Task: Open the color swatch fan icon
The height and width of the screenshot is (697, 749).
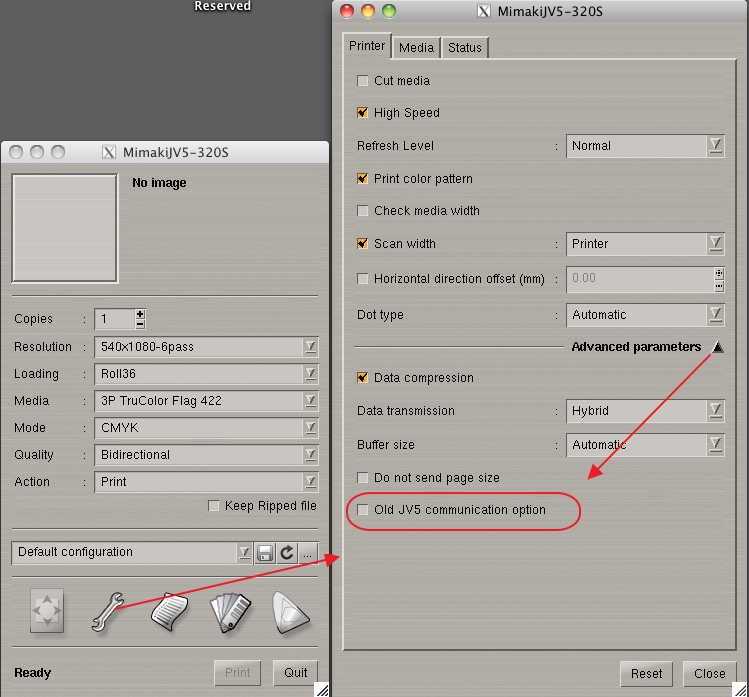Action: click(230, 612)
